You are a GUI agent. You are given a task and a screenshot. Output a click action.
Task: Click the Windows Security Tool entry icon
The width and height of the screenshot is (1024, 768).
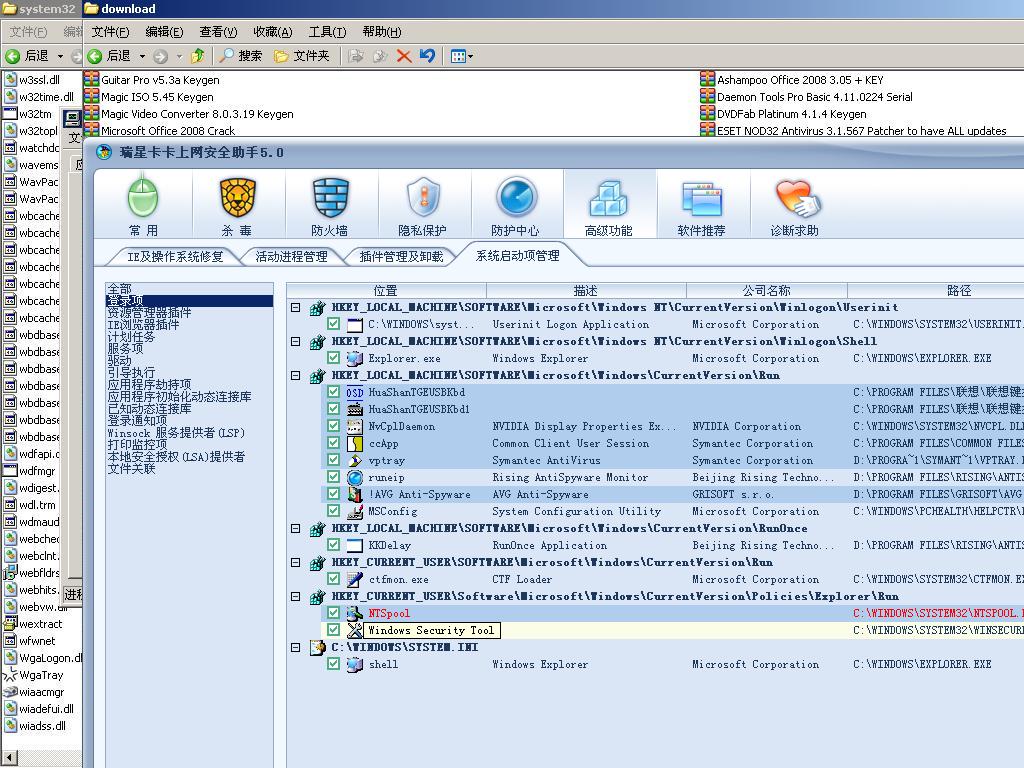355,630
